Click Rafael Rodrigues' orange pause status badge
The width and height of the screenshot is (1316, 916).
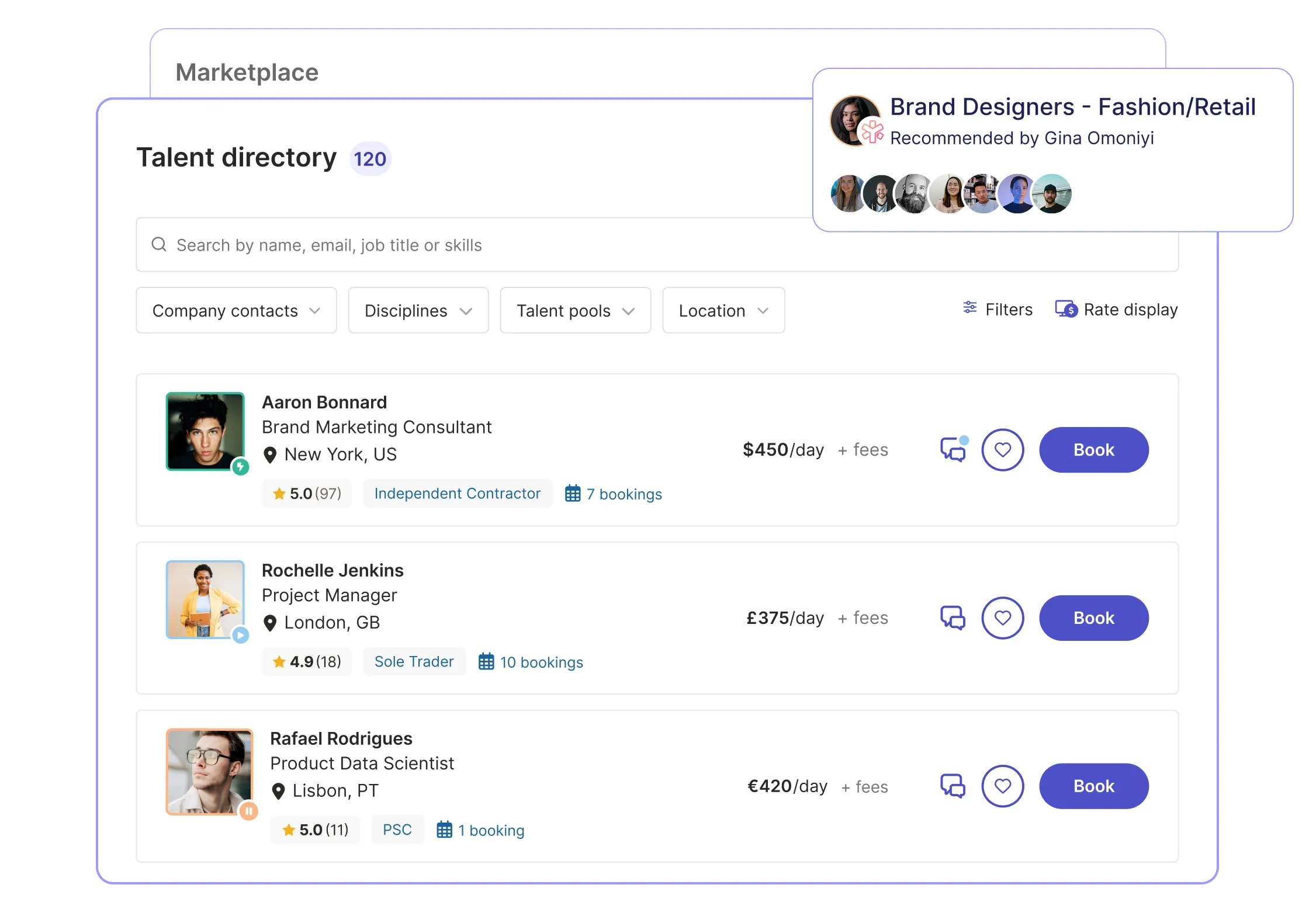pyautogui.click(x=248, y=811)
